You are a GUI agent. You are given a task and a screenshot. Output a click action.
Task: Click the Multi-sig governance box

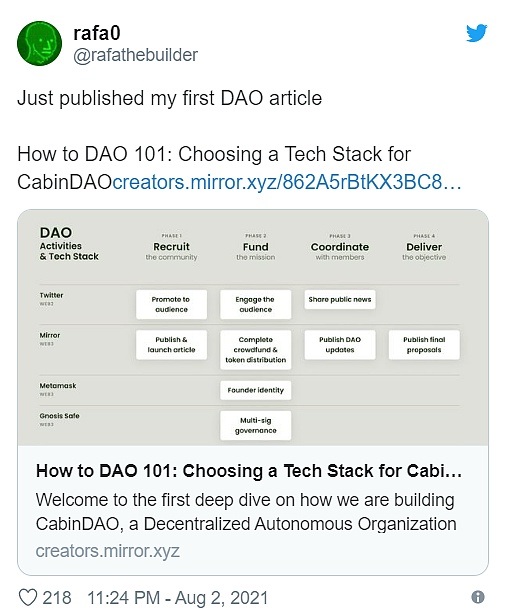pos(256,425)
